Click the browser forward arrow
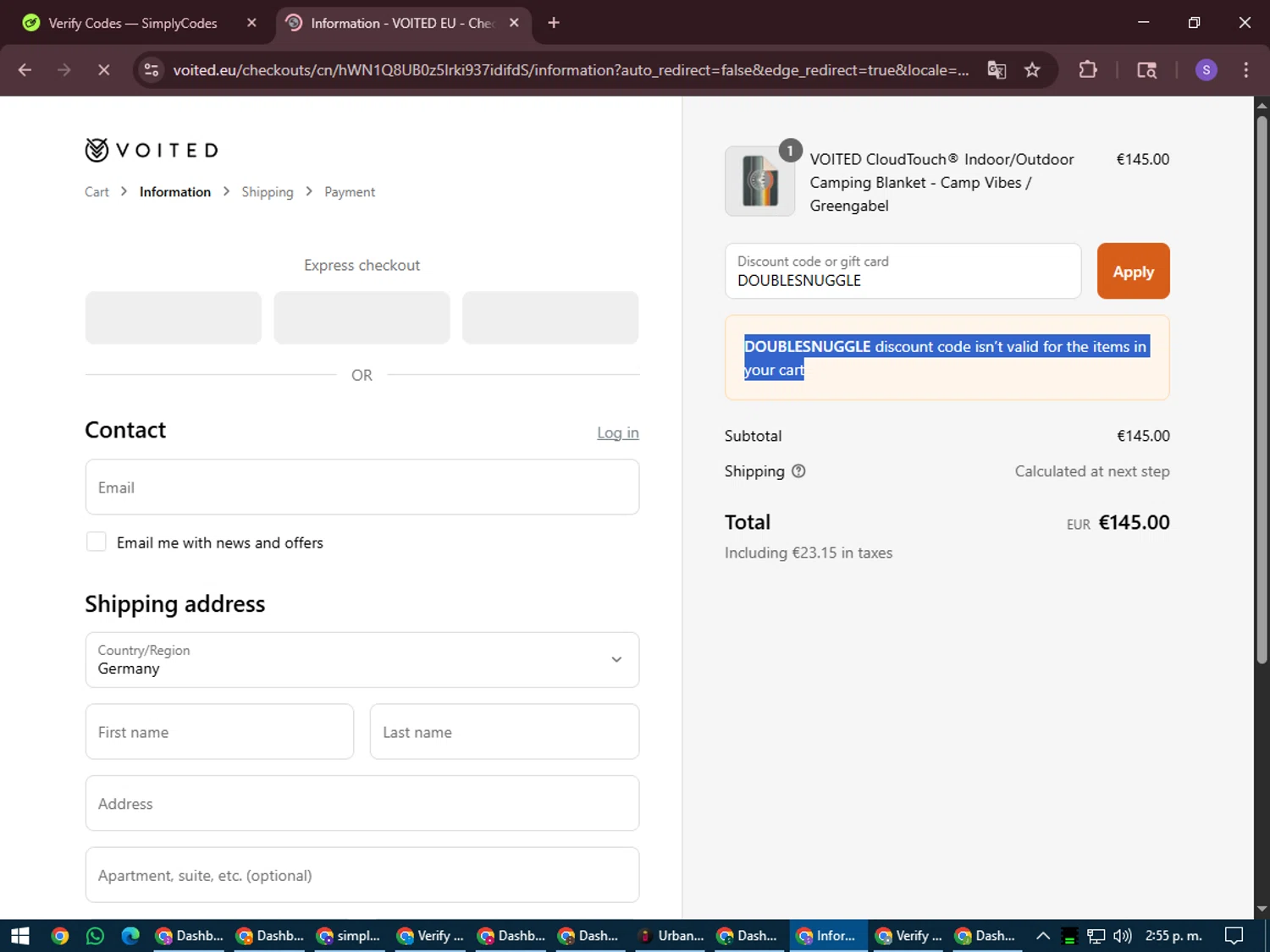The width and height of the screenshot is (1270, 952). pos(63,70)
